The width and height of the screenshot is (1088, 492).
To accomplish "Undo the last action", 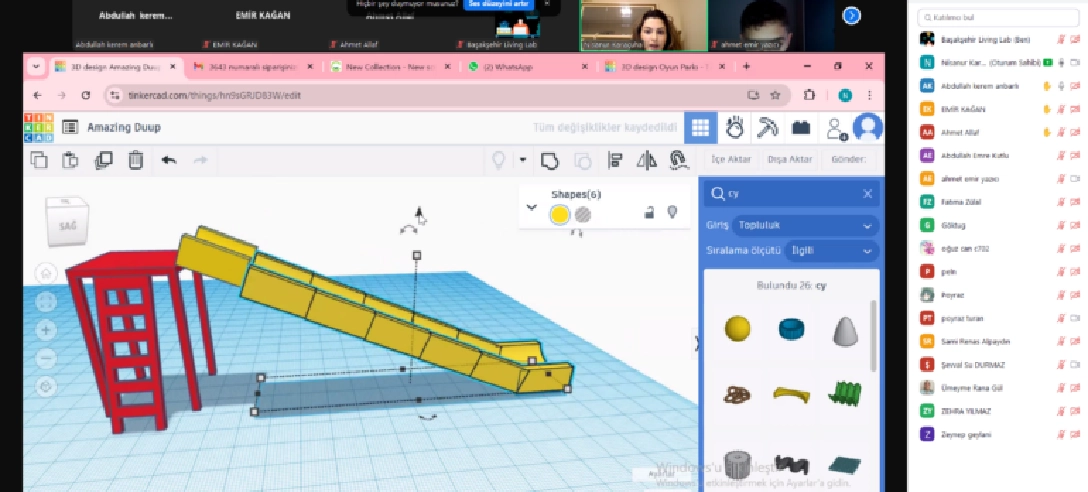I will pyautogui.click(x=169, y=160).
